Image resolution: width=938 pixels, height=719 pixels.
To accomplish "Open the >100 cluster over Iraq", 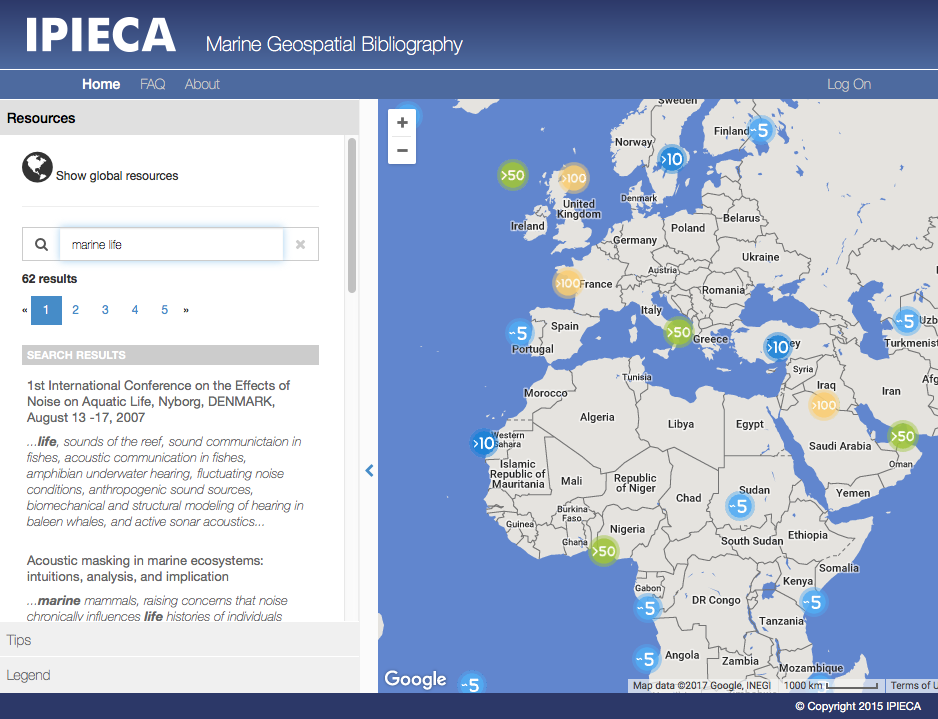I will pos(824,405).
